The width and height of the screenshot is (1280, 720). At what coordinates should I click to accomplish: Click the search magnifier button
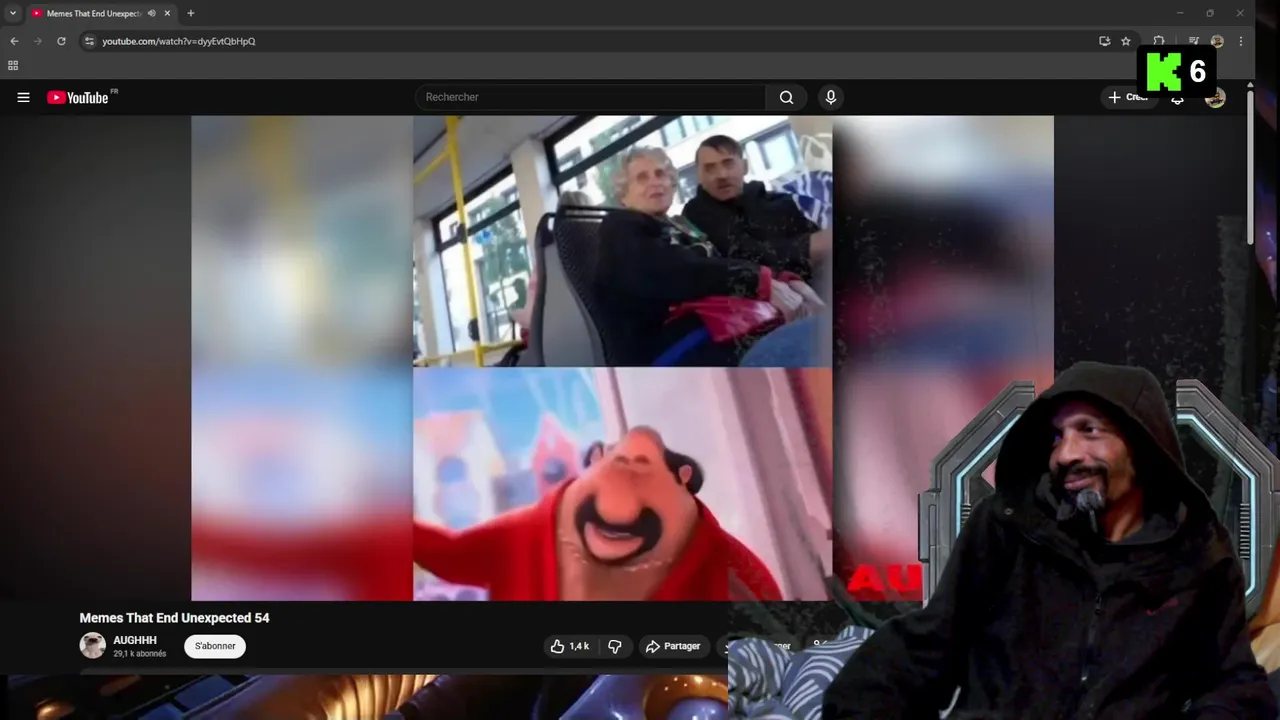coord(786,97)
